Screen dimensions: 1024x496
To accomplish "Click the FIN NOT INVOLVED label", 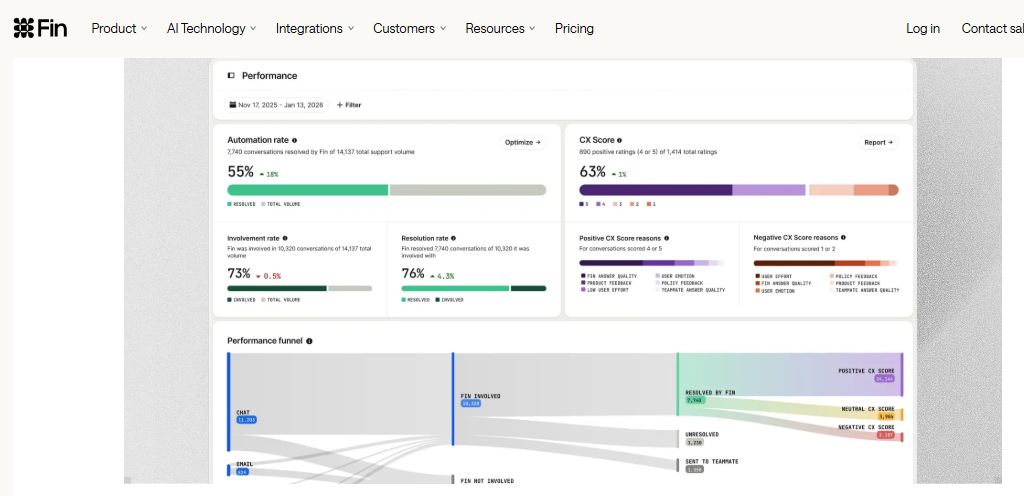I will pos(487,481).
